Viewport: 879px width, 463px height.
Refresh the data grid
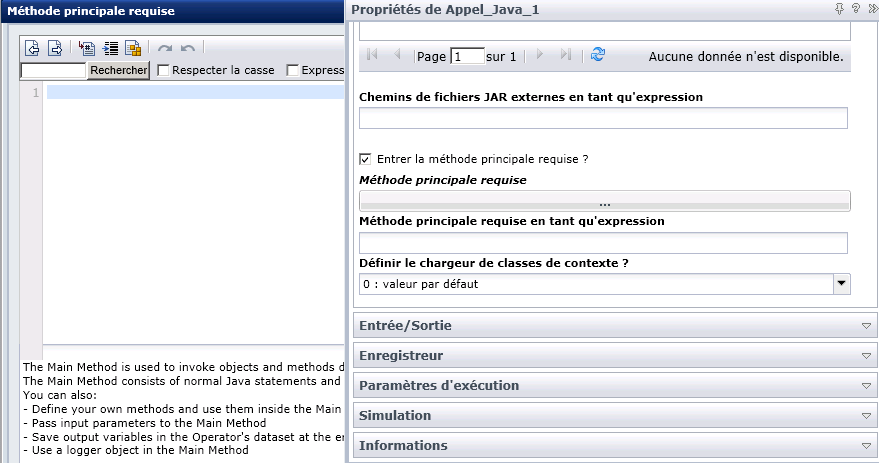pos(598,54)
